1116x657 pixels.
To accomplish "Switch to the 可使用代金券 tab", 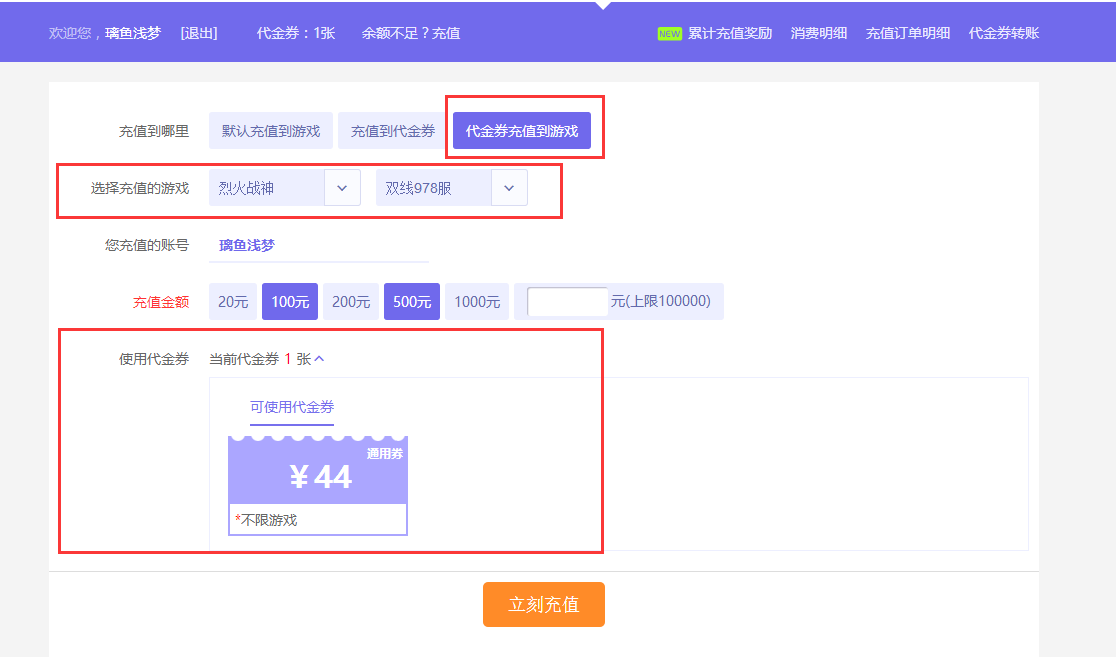I will point(292,407).
